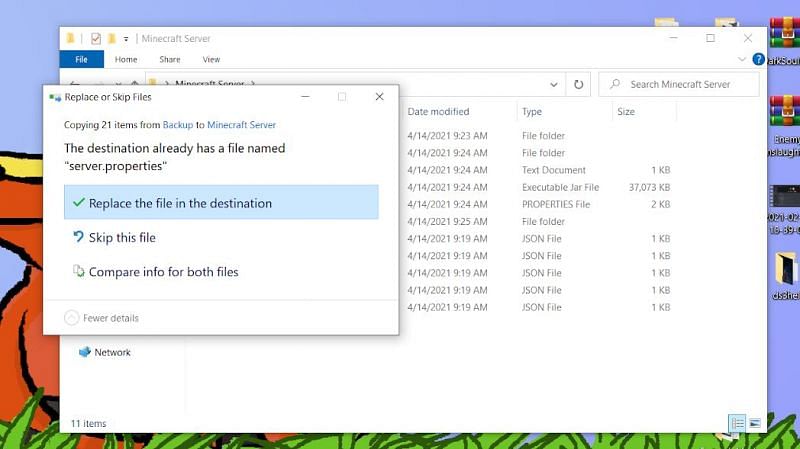Open the Explorer Help question mark icon
The height and width of the screenshot is (449, 800).
(x=760, y=60)
